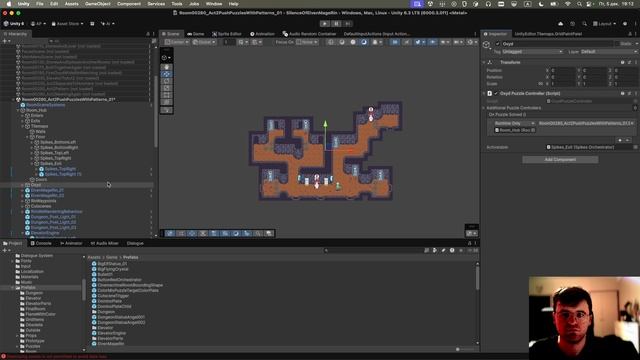The image size is (640, 360).
Task: Click the macOS Spotlight search icon
Action: (x=579, y=4)
